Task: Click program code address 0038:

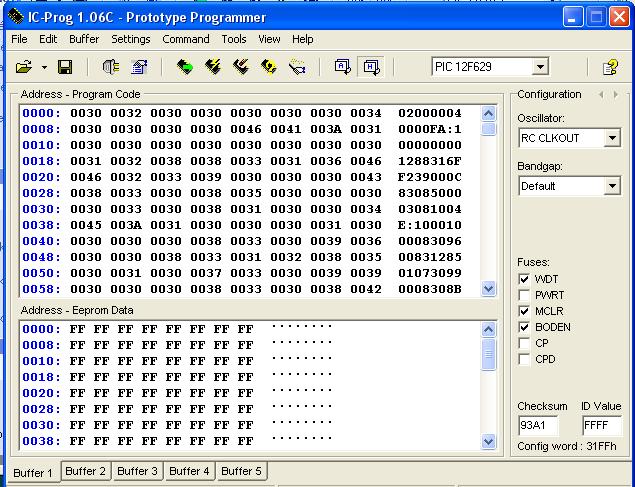Action: tap(41, 225)
